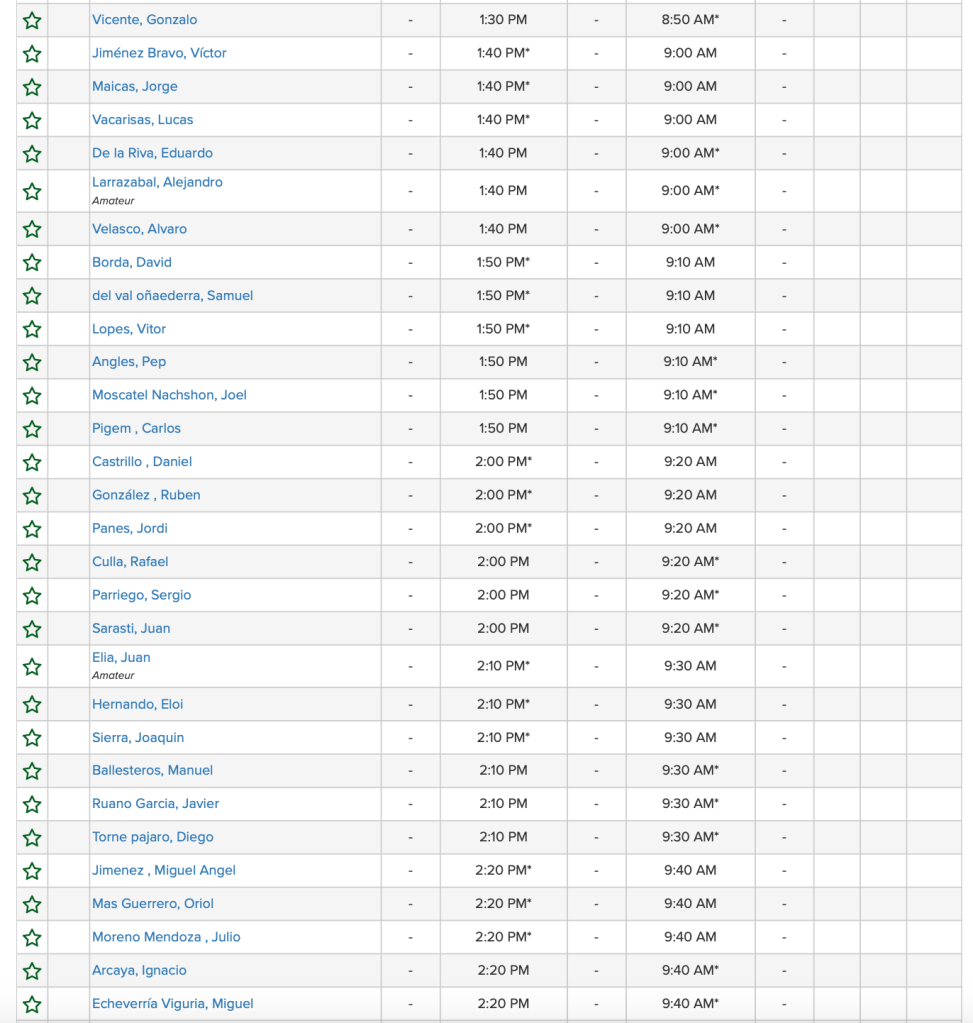Add Juan Elia to favorites
The width and height of the screenshot is (973, 1023).
[x=32, y=666]
